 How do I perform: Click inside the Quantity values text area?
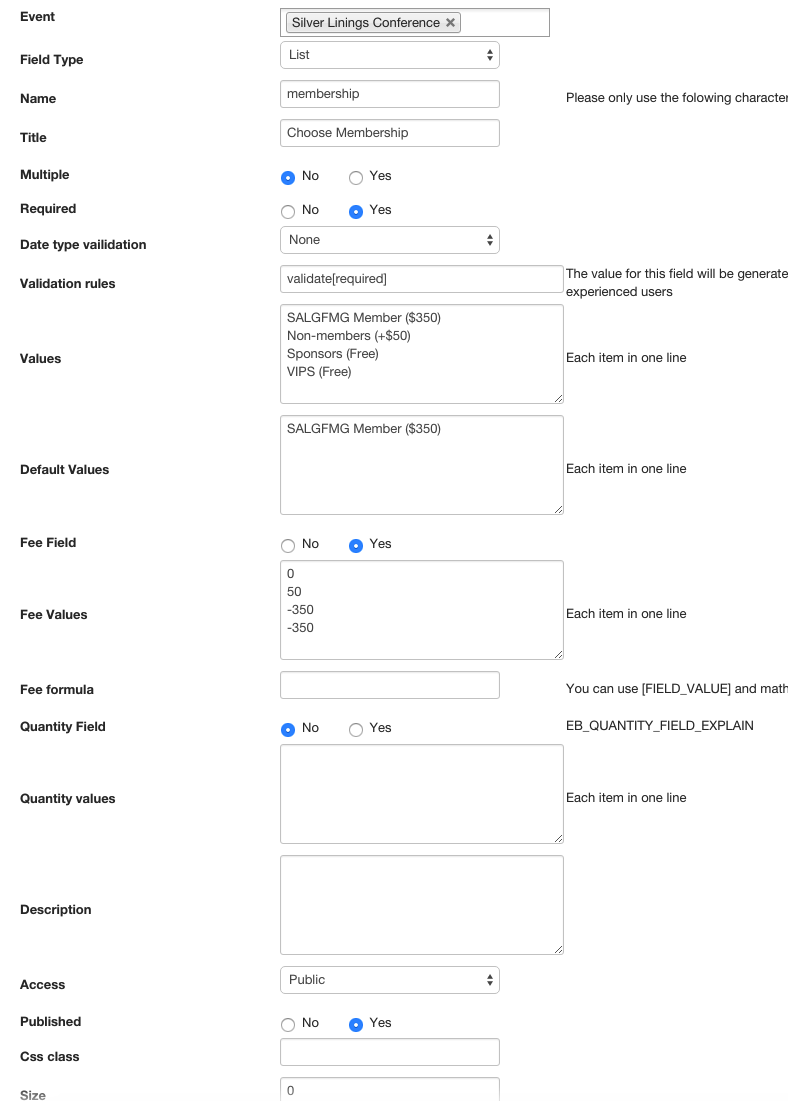421,794
